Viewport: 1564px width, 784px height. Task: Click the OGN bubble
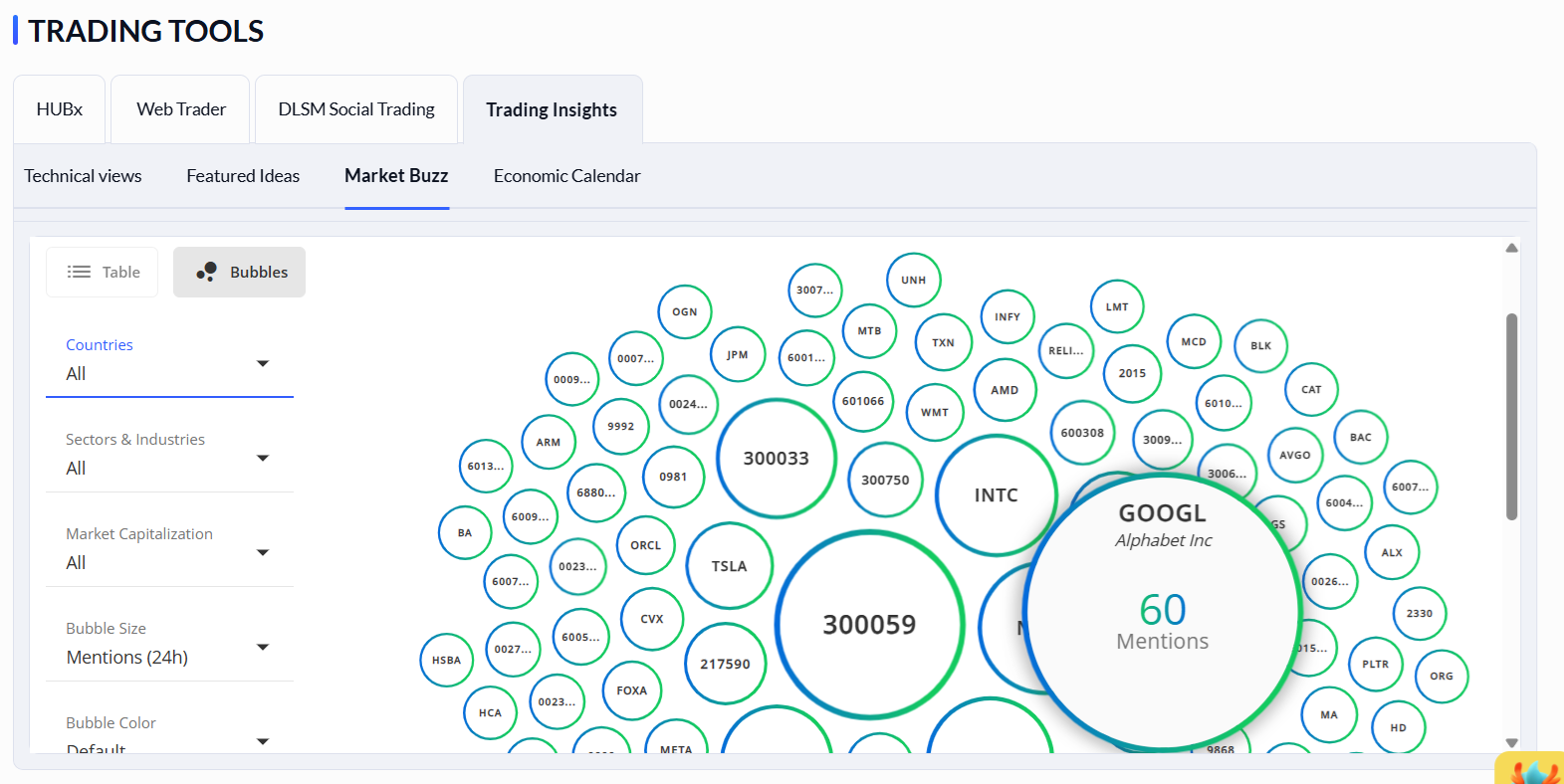point(685,311)
